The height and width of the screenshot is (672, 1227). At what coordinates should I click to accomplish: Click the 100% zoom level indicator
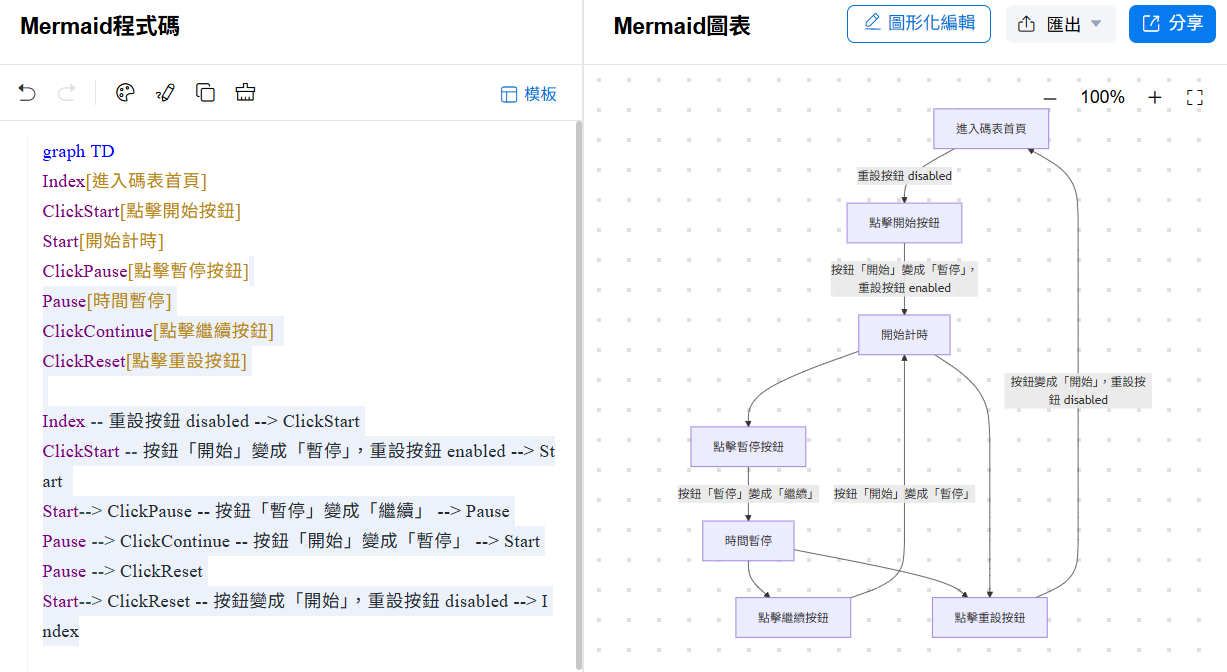[1102, 97]
